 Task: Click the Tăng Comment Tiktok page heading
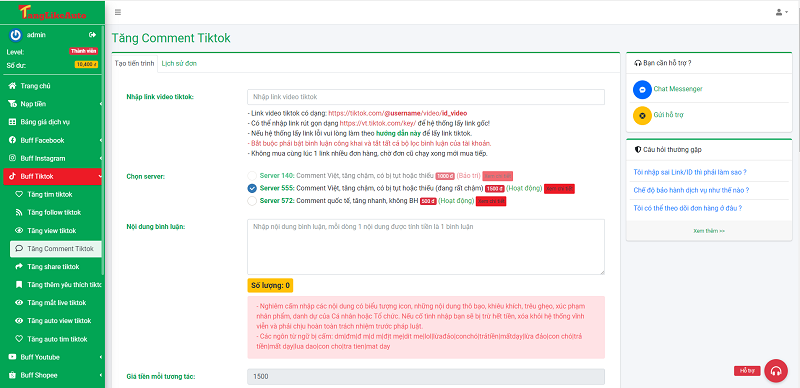(x=171, y=38)
